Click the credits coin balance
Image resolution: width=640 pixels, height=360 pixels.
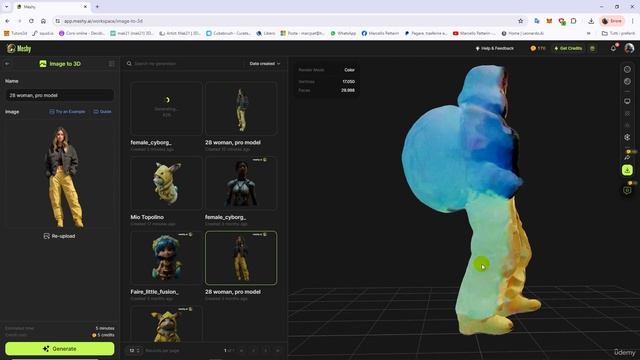tap(538, 49)
